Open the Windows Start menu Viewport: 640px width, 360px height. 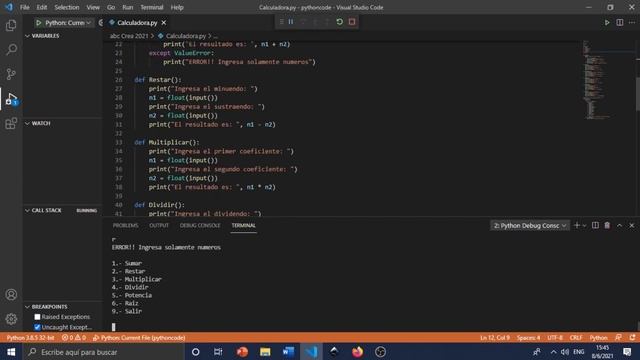[x=11, y=352]
